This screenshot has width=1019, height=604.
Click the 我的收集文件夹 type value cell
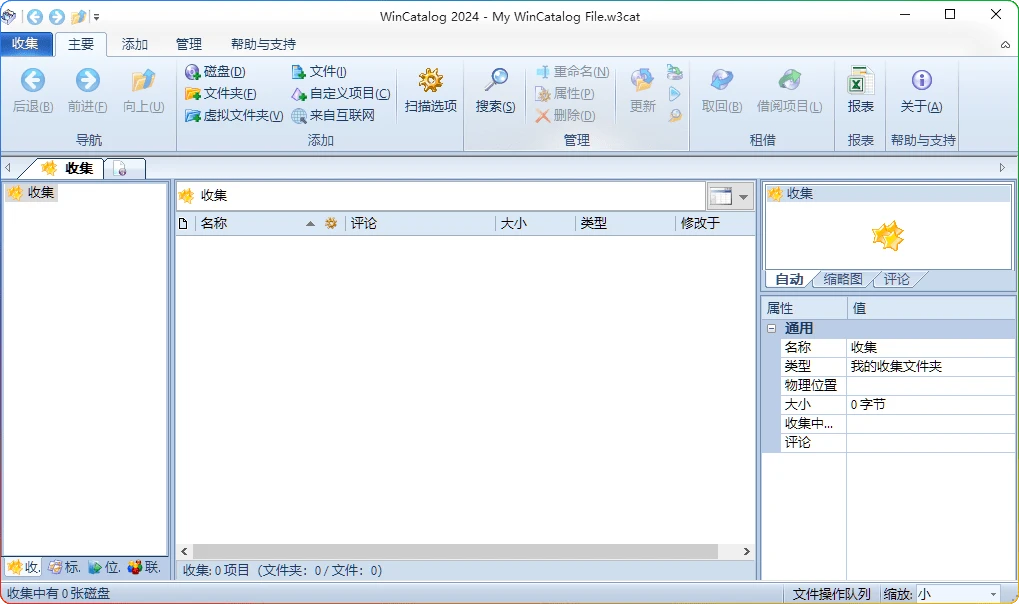tap(930, 367)
